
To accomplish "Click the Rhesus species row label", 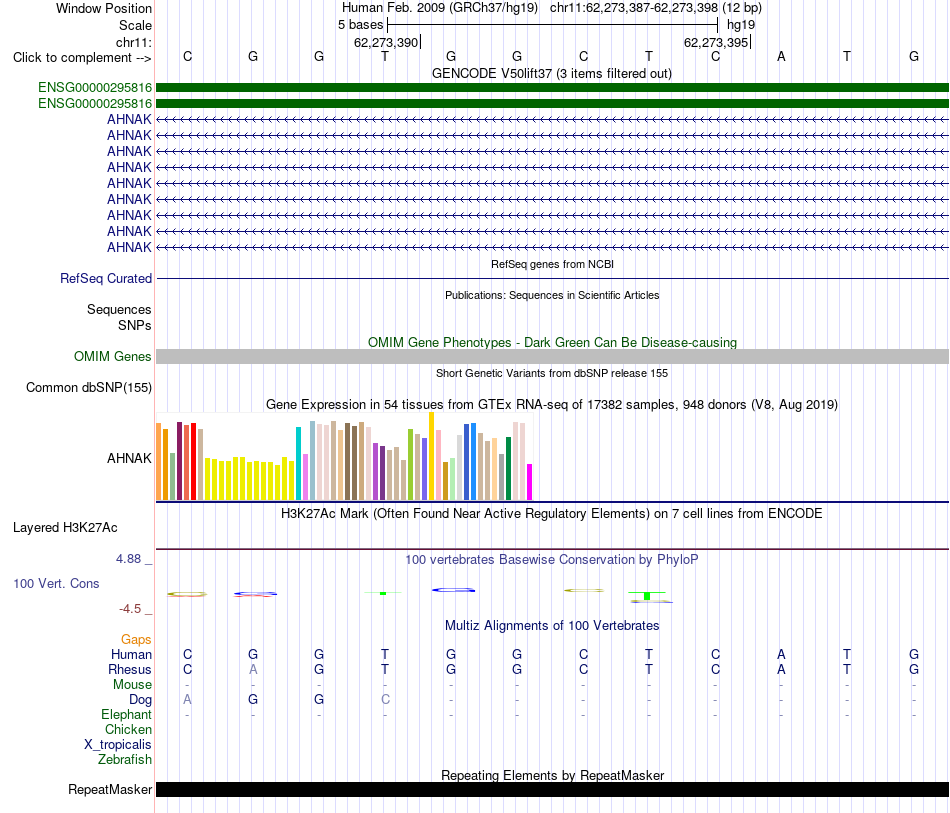I will (x=130, y=670).
